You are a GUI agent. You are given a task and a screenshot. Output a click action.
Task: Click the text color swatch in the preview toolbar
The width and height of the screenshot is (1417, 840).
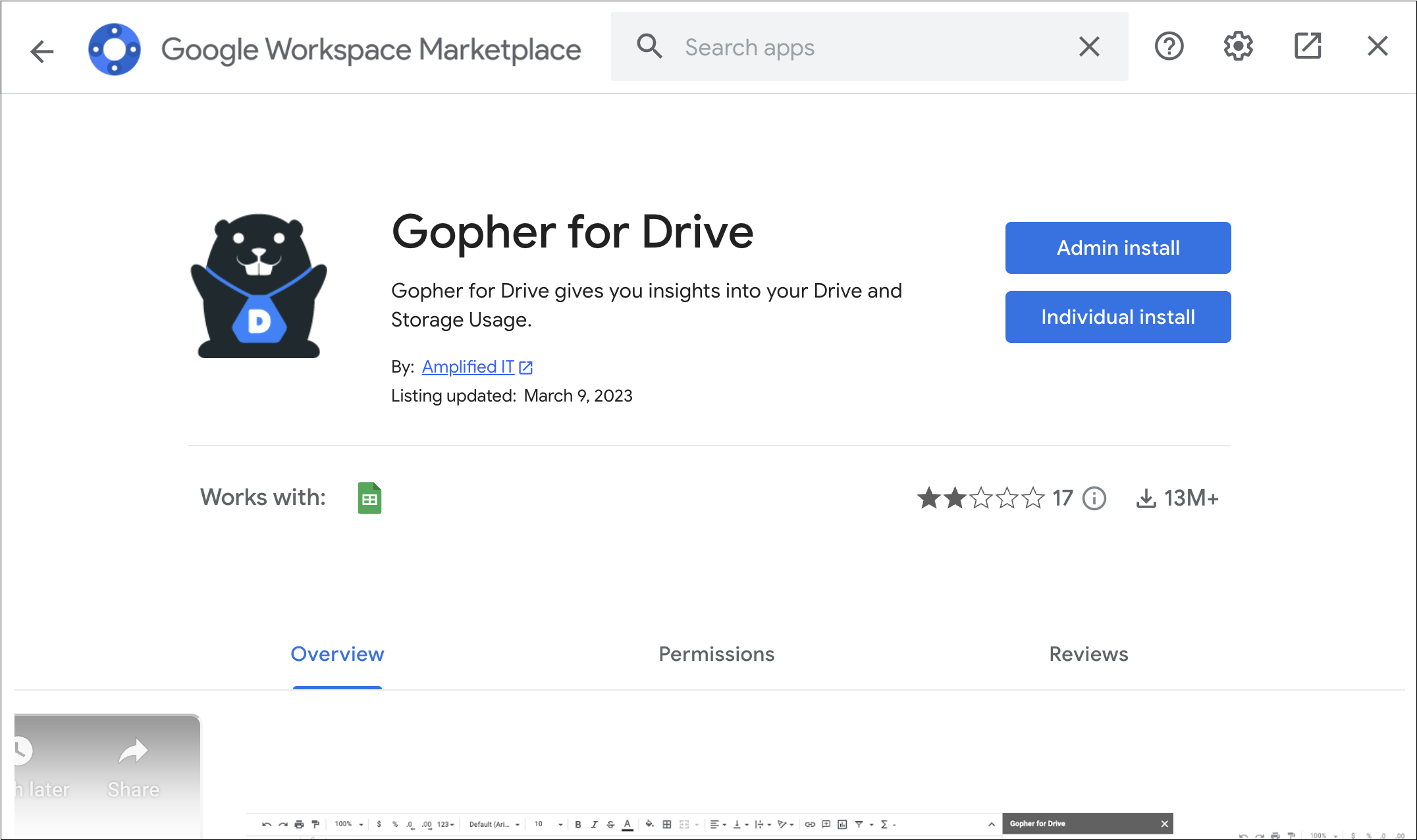(x=628, y=824)
